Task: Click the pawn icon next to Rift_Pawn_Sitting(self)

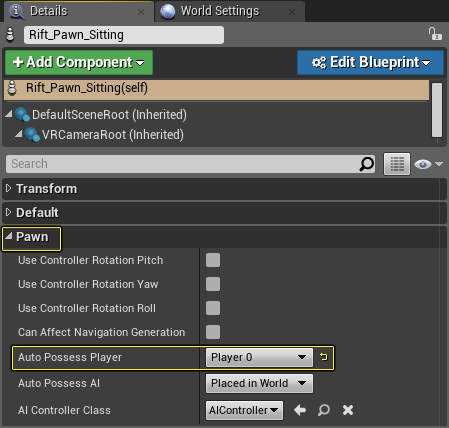Action: click(x=12, y=88)
